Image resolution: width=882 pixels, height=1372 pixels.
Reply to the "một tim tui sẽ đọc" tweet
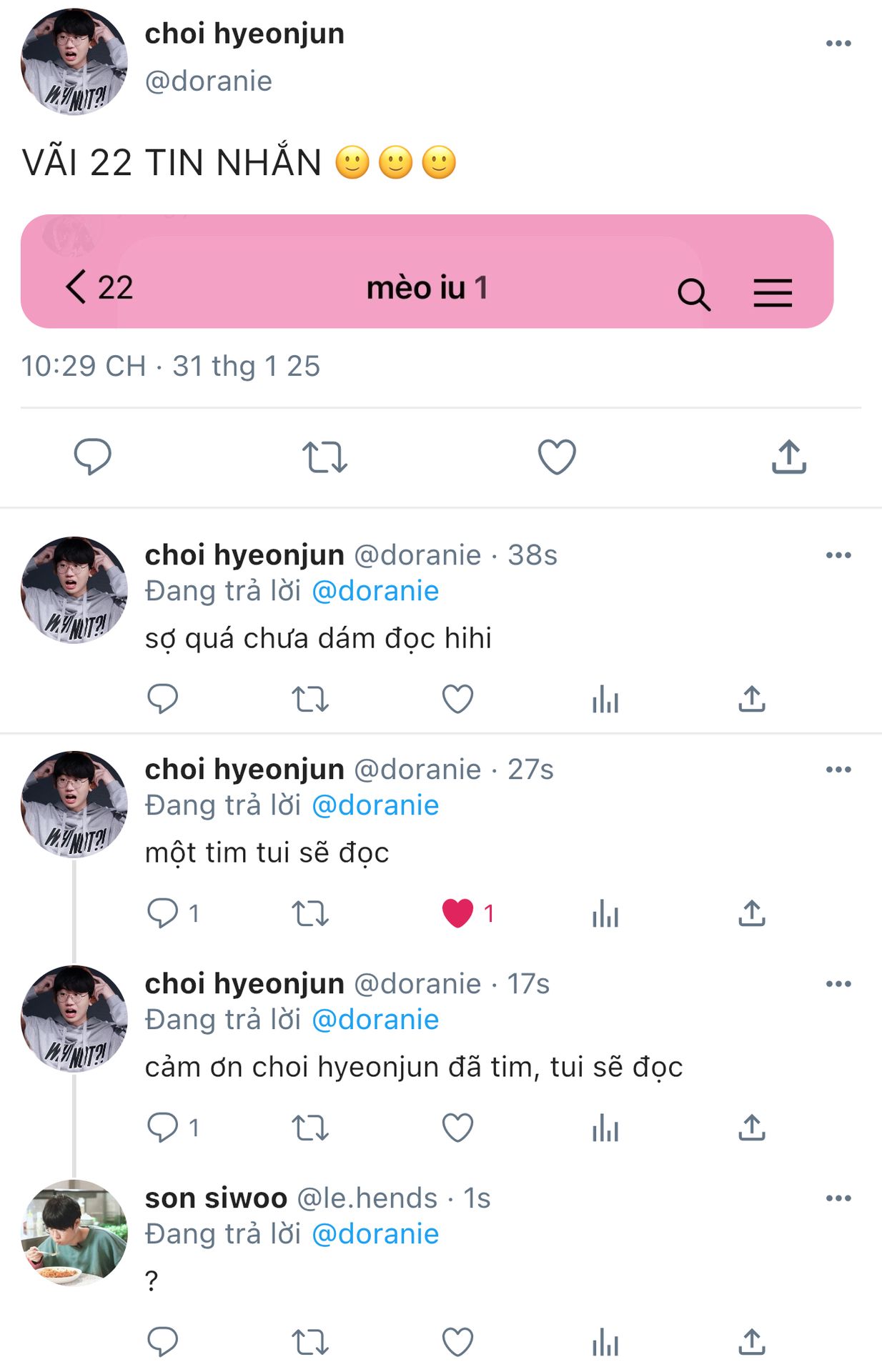pos(163,913)
